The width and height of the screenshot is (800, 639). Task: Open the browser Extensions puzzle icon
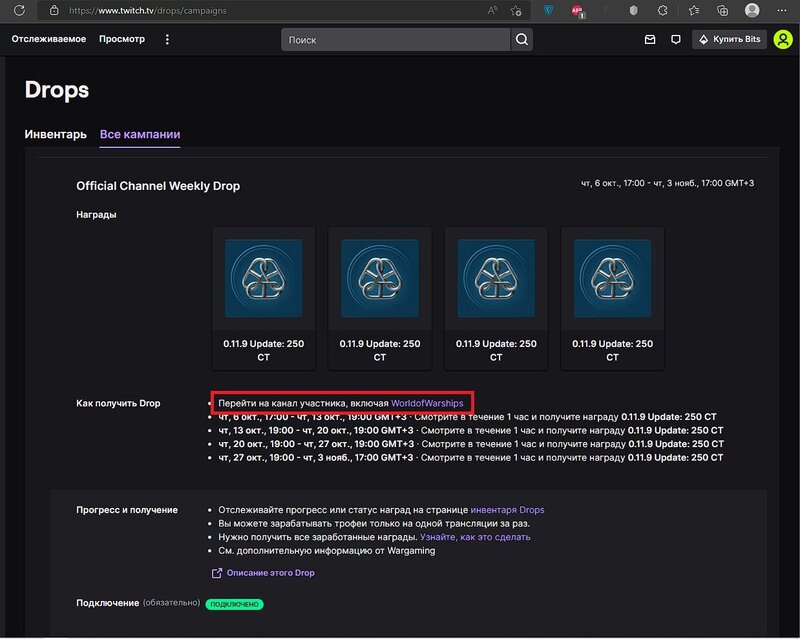coord(662,10)
